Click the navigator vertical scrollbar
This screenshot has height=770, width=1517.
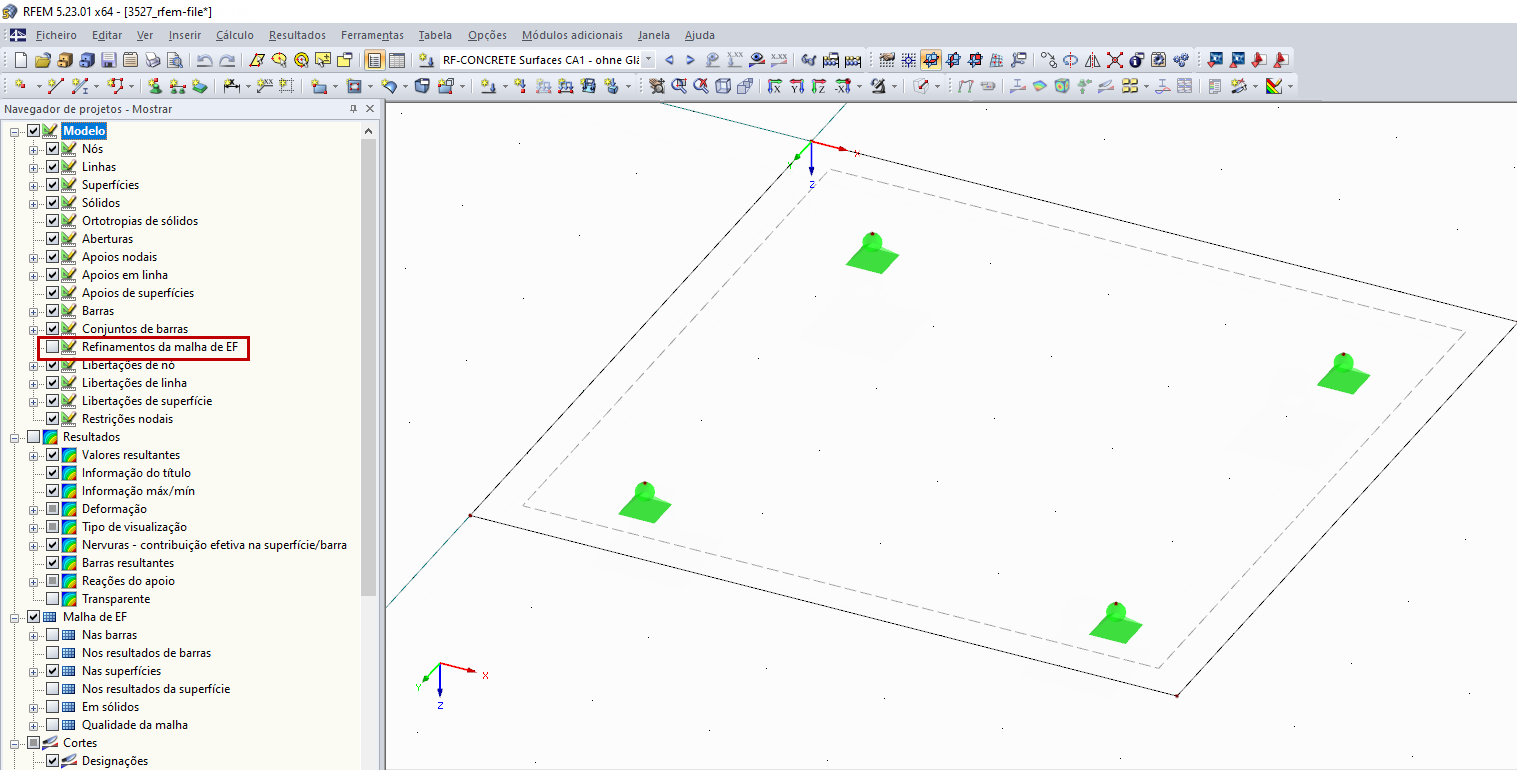[x=368, y=367]
